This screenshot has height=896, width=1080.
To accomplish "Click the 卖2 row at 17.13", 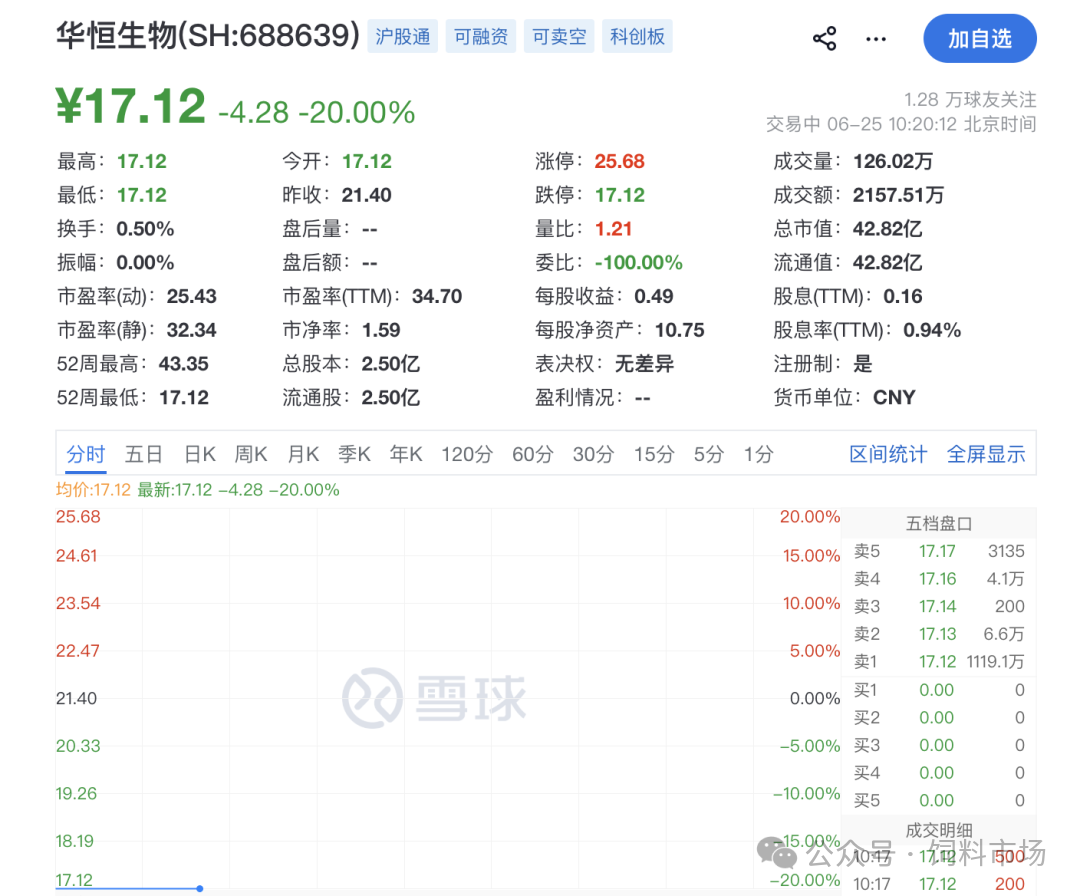I will (939, 634).
